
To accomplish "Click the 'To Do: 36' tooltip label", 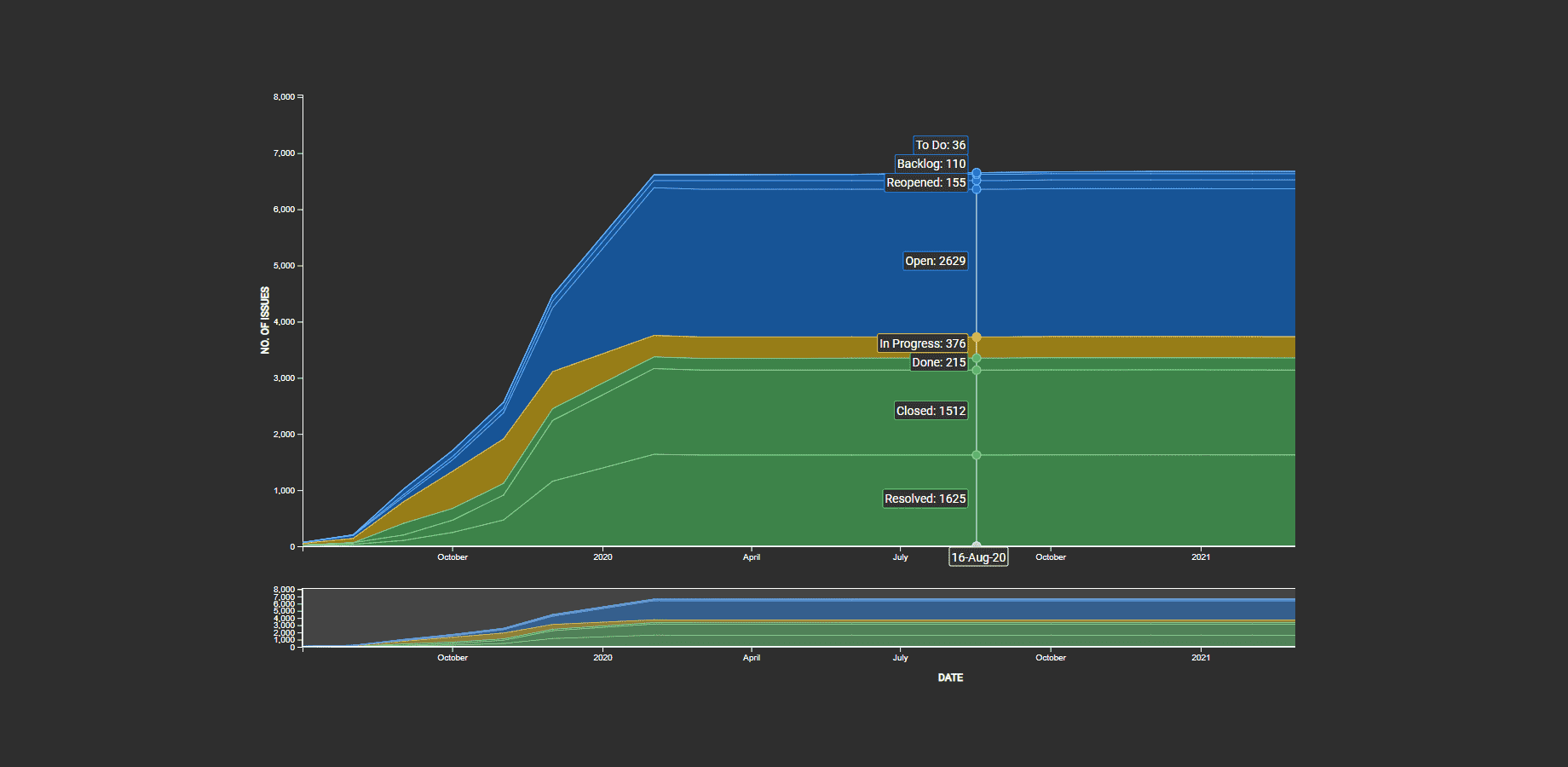I will 941,145.
